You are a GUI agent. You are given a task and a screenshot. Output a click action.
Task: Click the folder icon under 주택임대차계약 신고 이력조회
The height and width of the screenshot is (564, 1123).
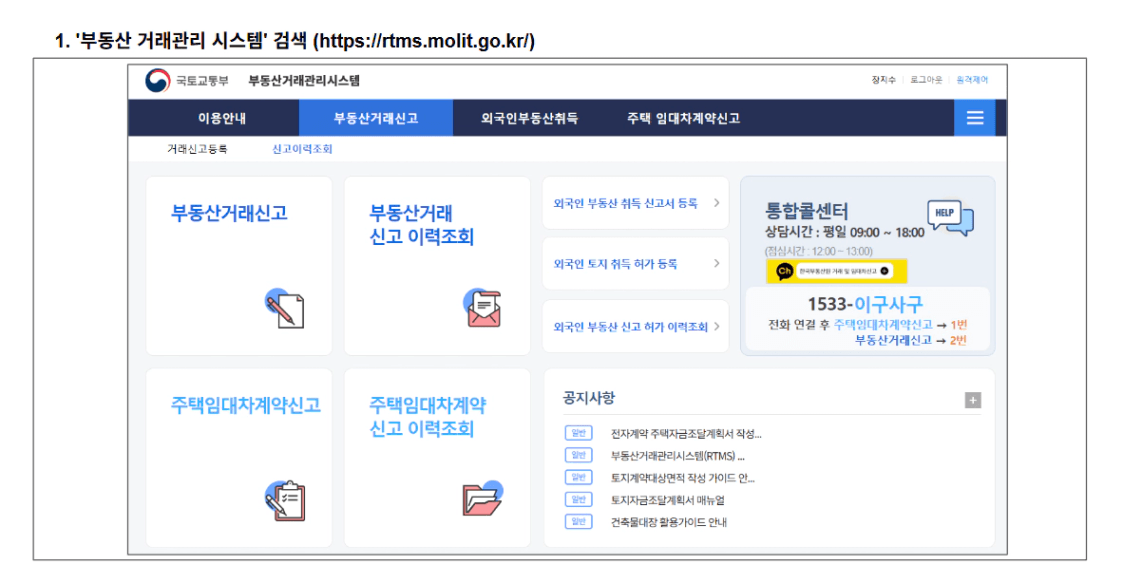pyautogui.click(x=483, y=499)
